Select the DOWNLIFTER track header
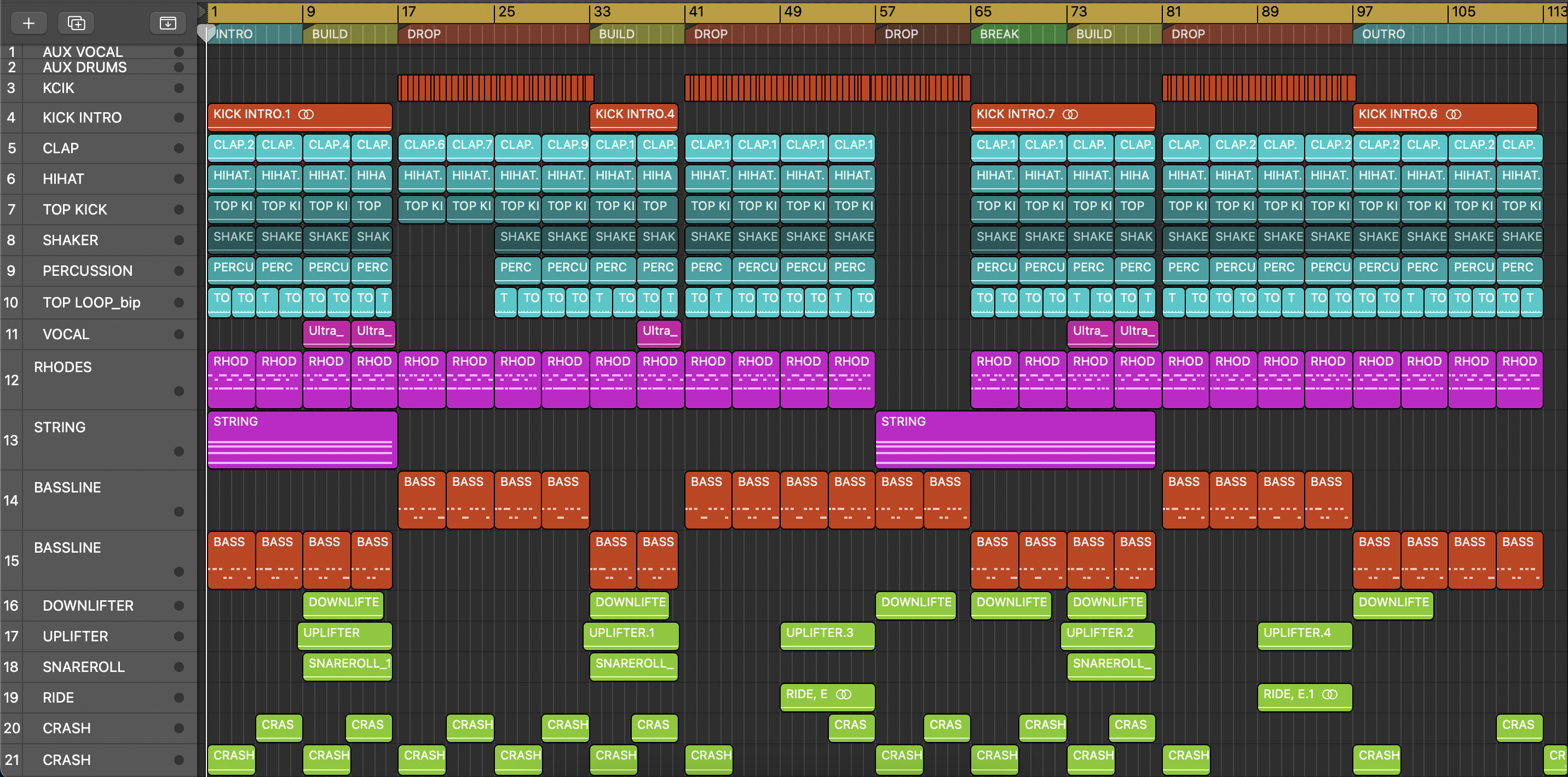Screen dimensions: 1568x777 (99, 606)
